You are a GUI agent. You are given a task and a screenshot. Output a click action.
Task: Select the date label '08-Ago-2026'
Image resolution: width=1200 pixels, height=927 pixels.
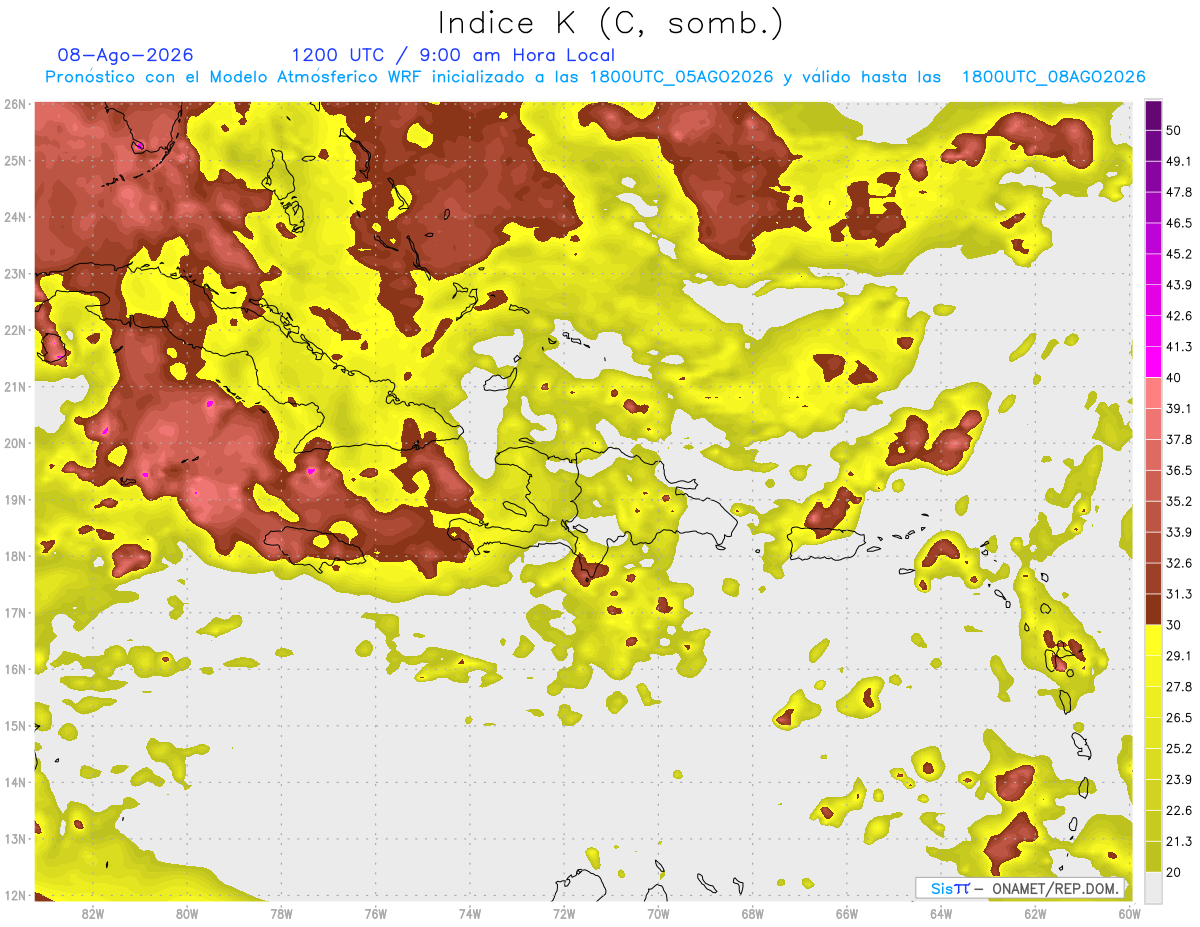[x=126, y=55]
